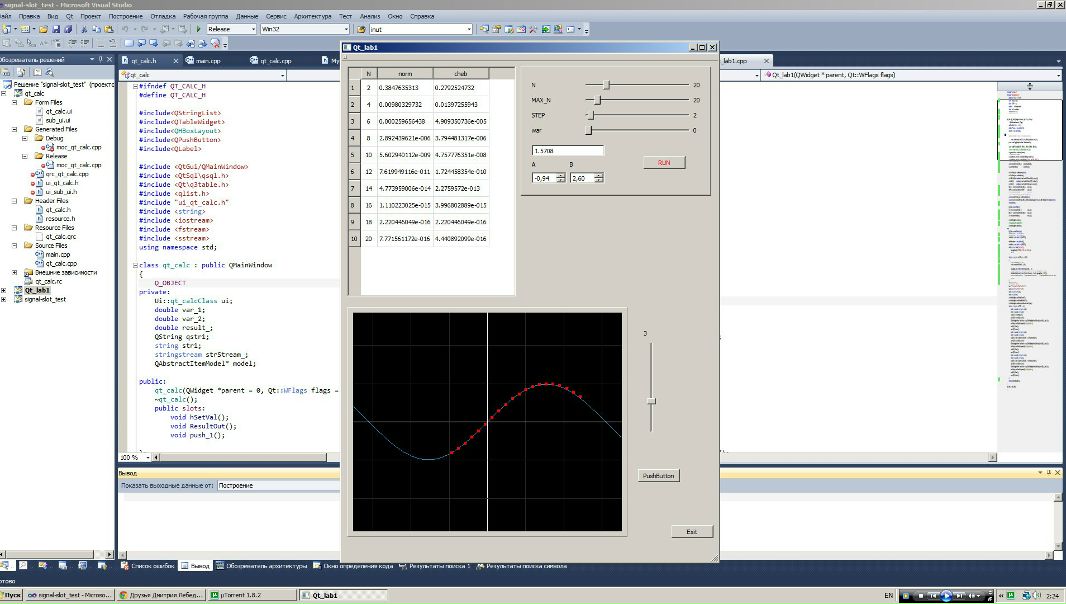Image resolution: width=1066 pixels, height=604 pixels.
Task: Click the MAX_N slider handle
Action: point(599,100)
